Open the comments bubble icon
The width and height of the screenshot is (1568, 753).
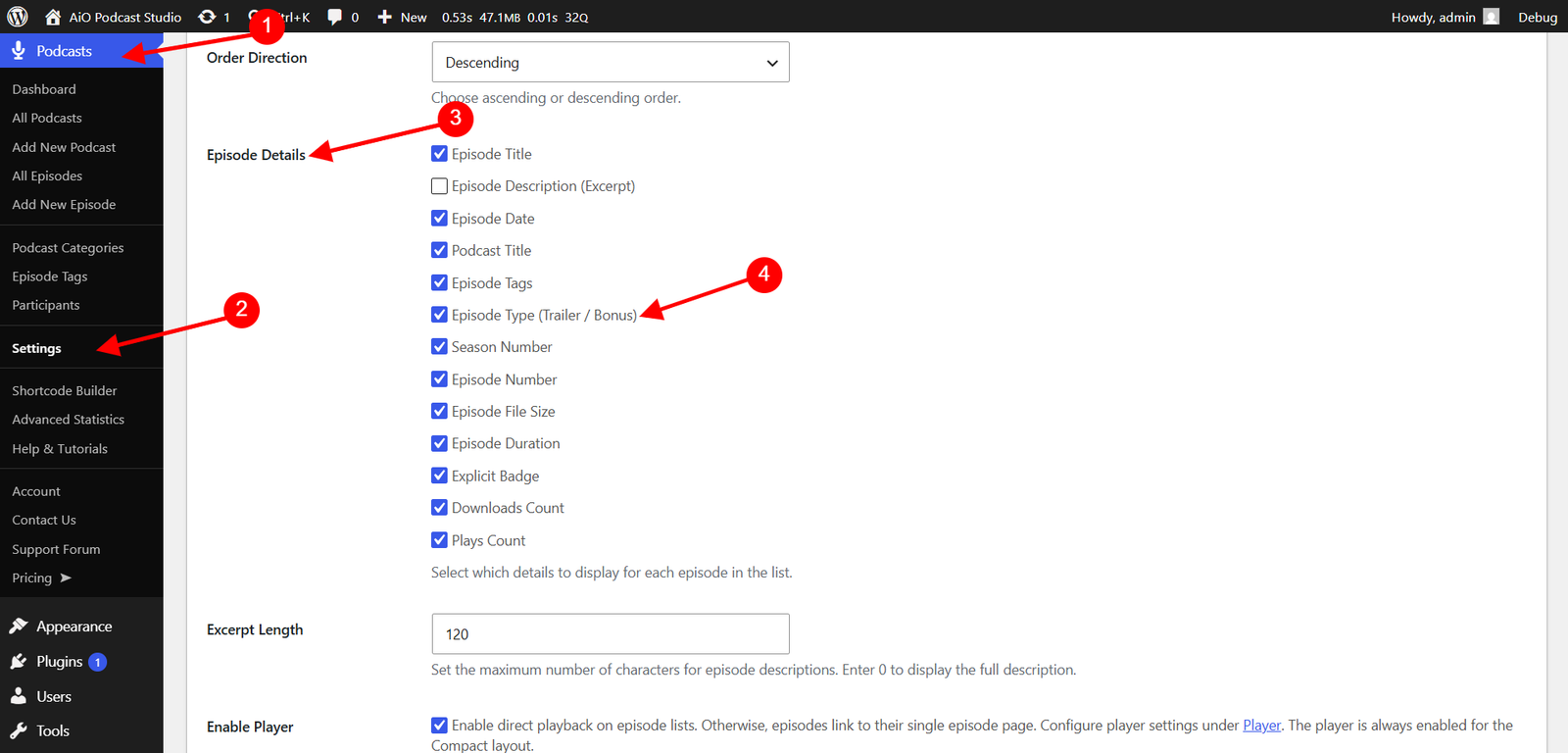tap(335, 17)
